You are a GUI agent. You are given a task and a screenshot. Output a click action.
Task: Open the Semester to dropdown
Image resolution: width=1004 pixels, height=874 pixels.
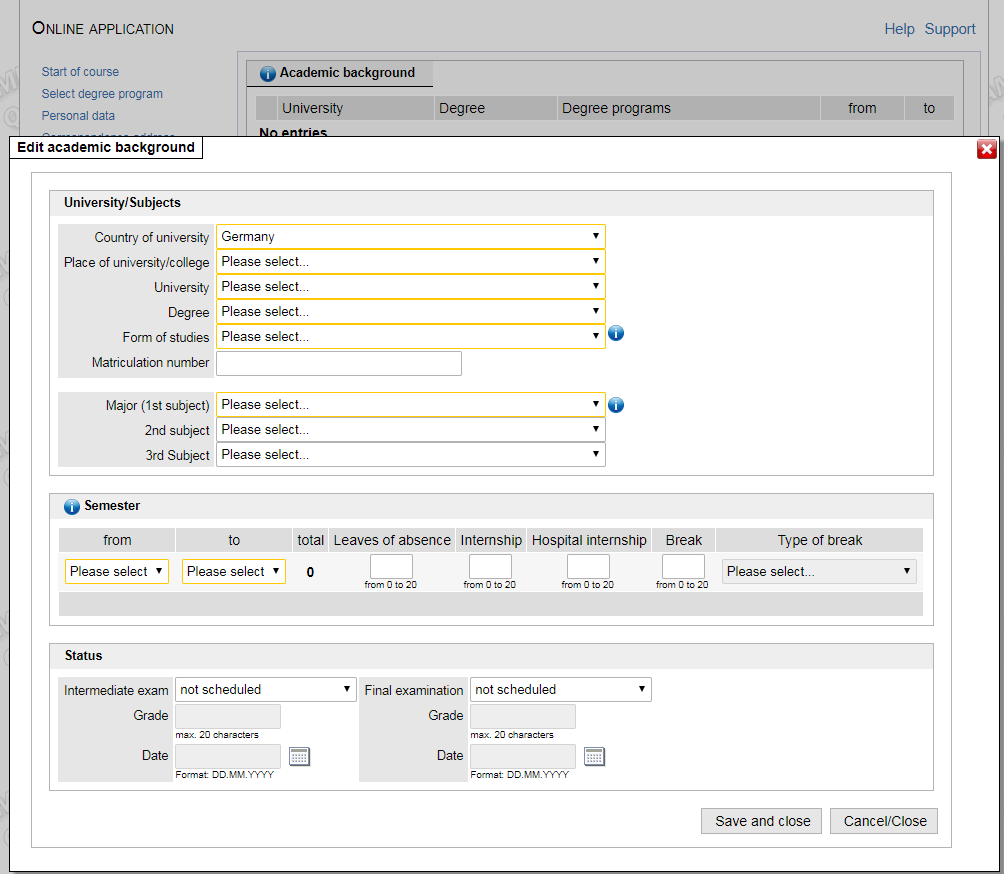click(x=234, y=571)
